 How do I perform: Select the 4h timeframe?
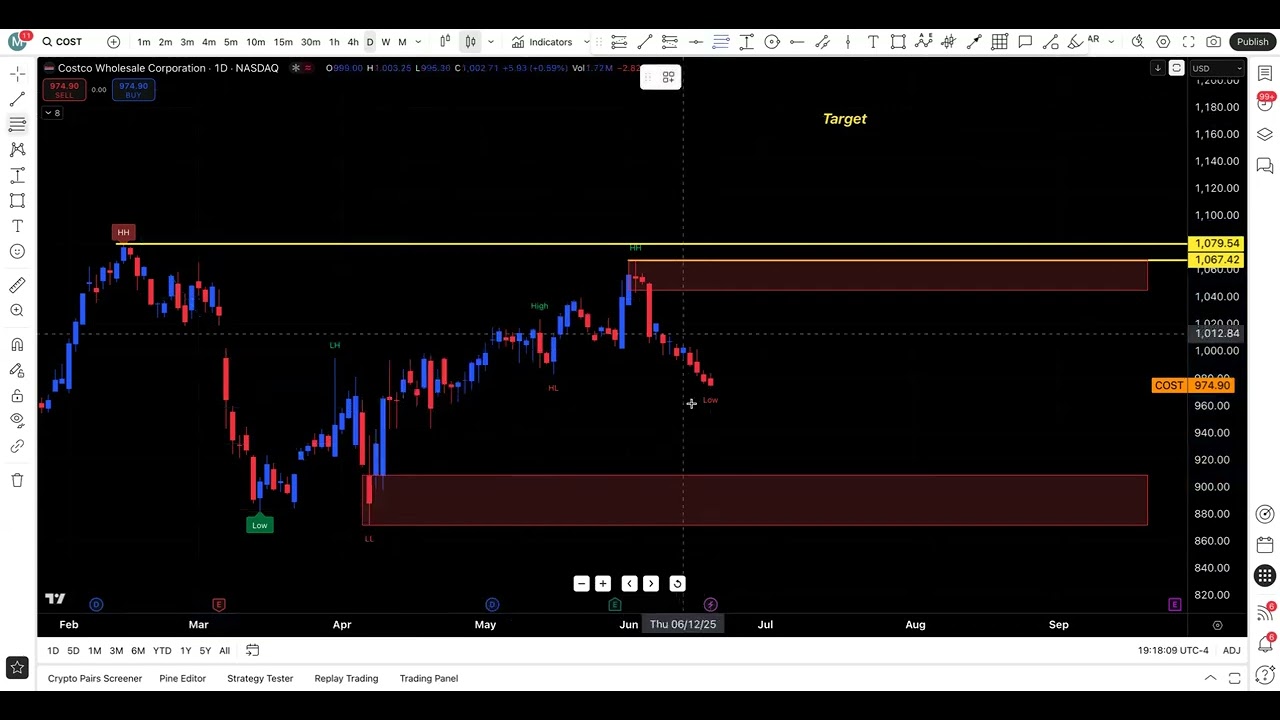[352, 42]
